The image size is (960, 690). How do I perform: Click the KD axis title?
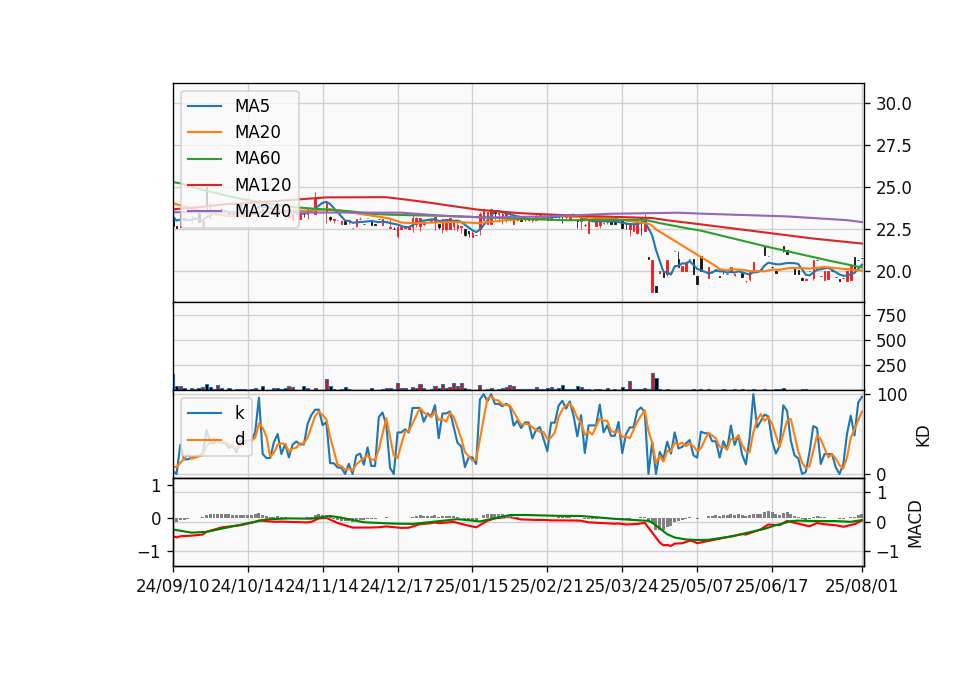point(922,436)
